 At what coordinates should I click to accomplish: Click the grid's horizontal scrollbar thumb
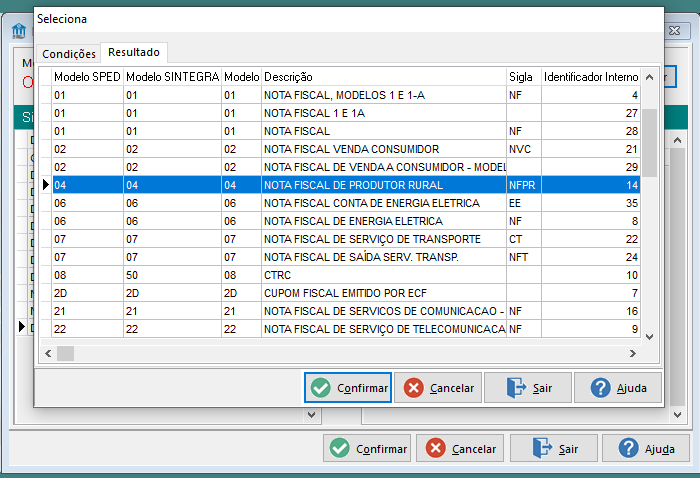point(66,353)
